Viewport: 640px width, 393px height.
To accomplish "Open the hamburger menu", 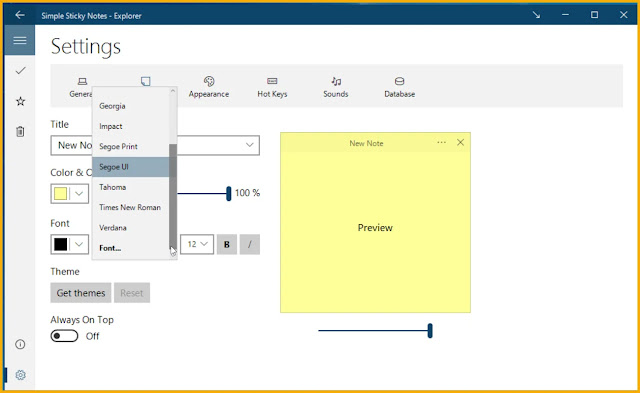I will pos(20,40).
